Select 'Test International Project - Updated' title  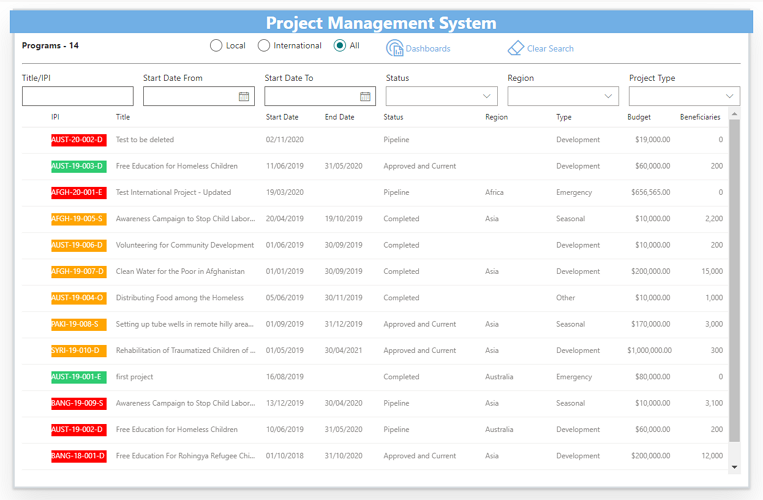pos(173,192)
